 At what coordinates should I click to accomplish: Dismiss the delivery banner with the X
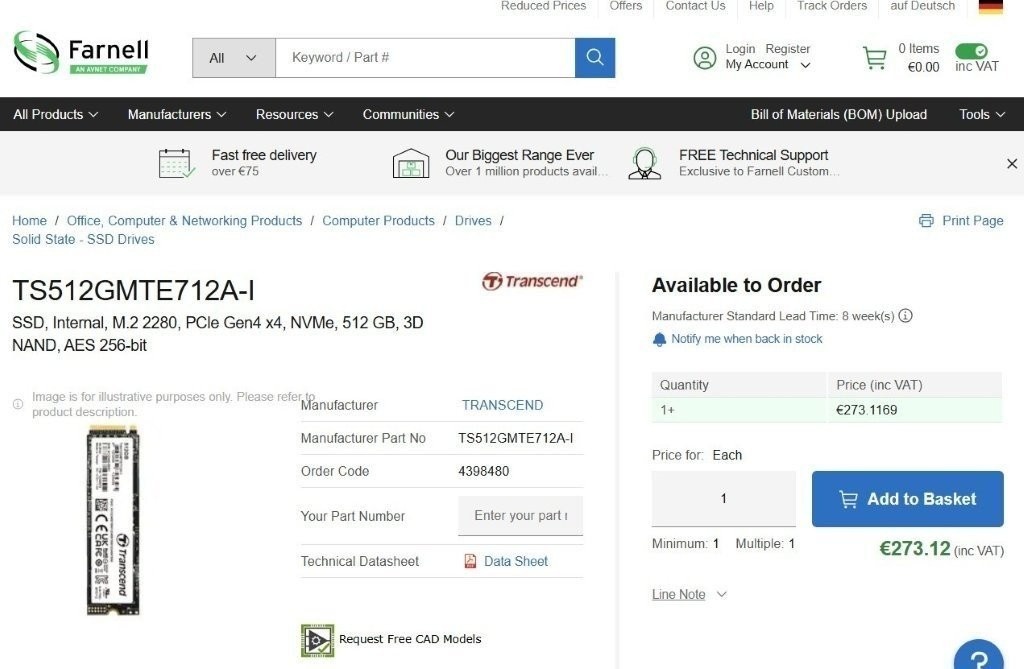click(1011, 163)
